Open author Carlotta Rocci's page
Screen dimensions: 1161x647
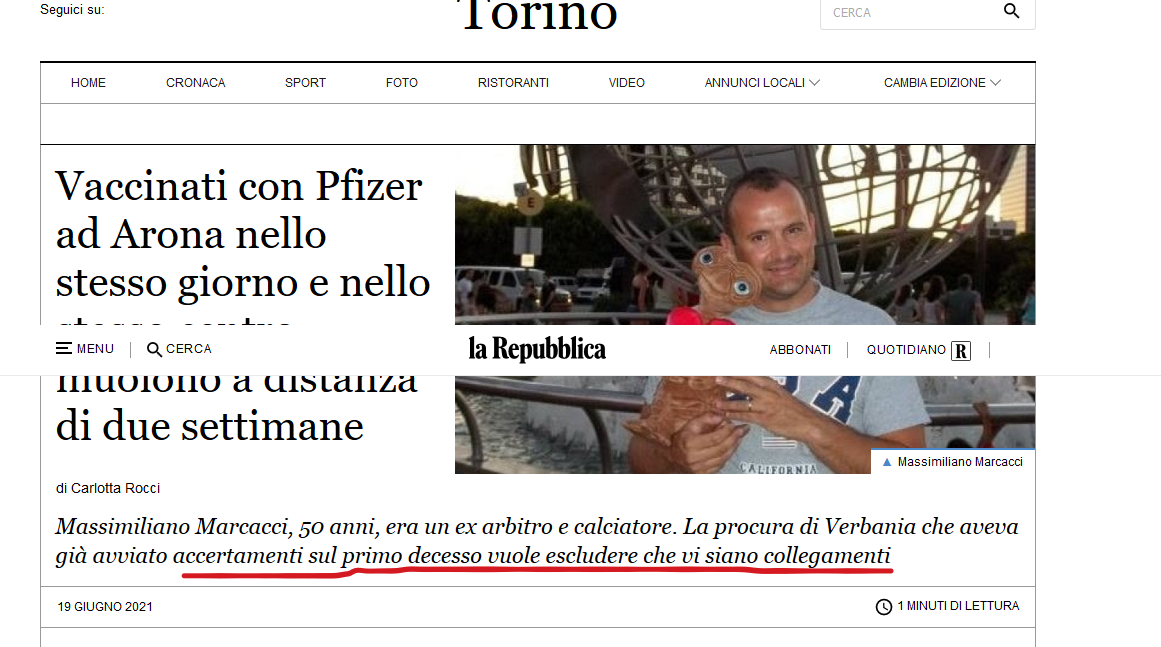coord(116,489)
